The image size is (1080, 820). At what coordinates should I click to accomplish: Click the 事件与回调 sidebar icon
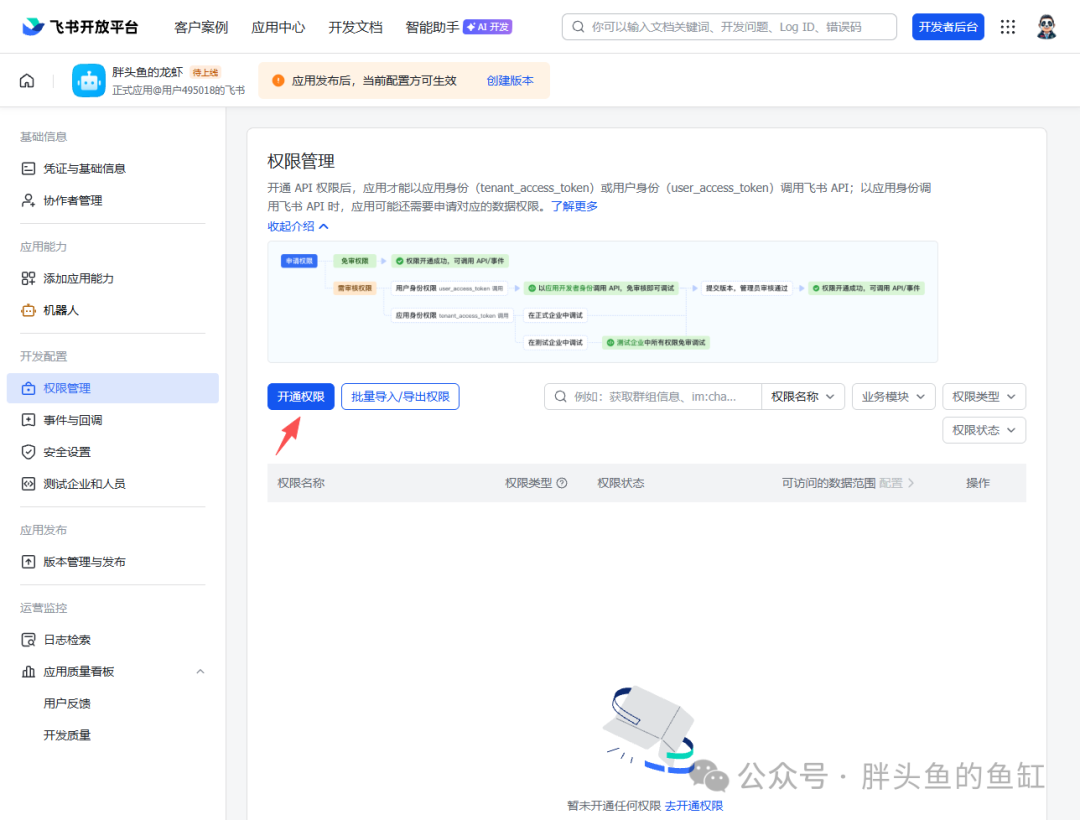28,420
